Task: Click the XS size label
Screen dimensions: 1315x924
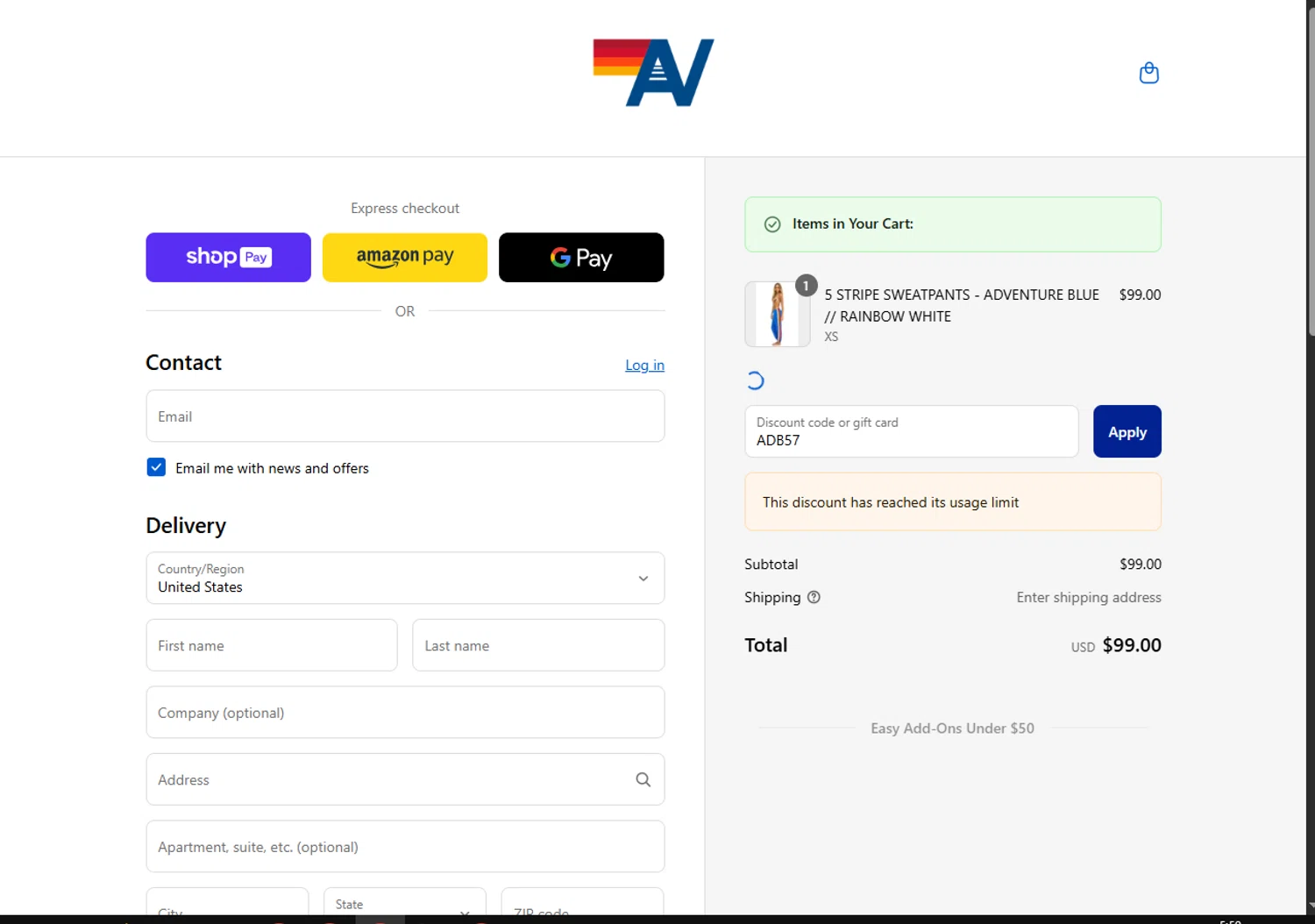Action: coord(831,337)
